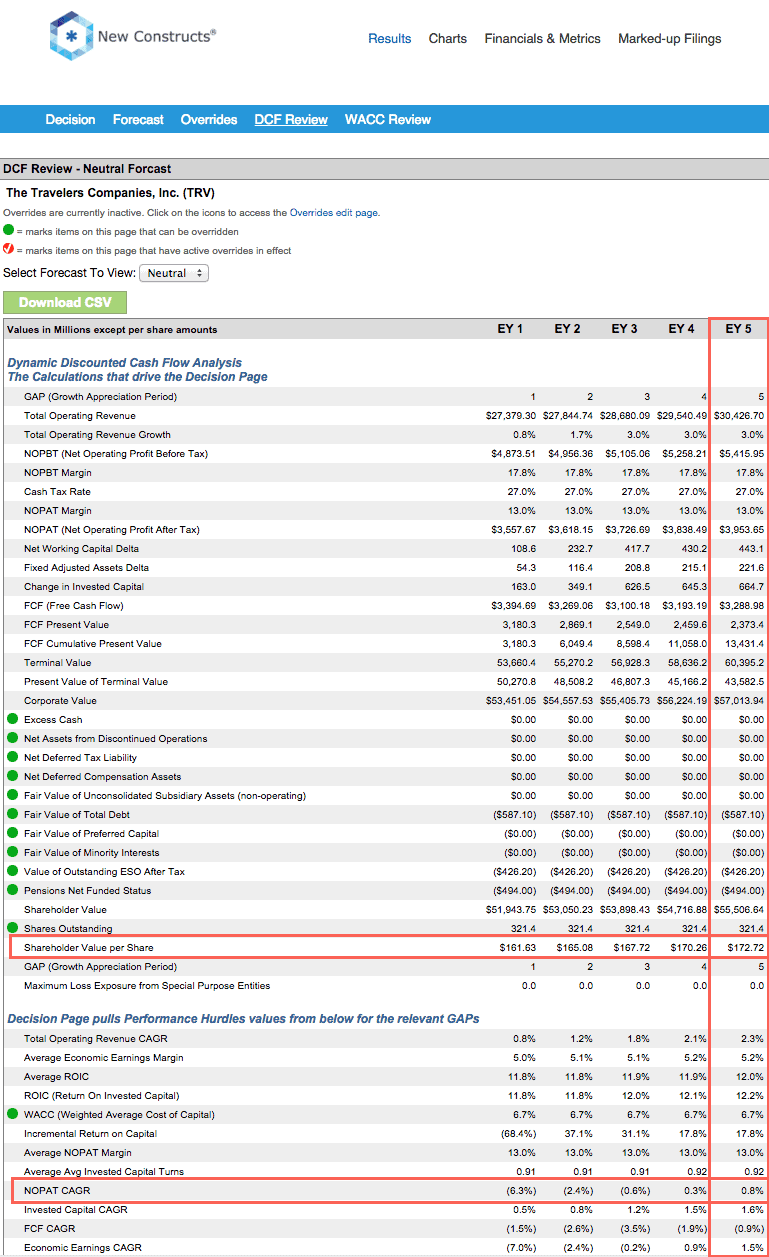Click override dot for Net Deferred Tax Liability

(12, 757)
